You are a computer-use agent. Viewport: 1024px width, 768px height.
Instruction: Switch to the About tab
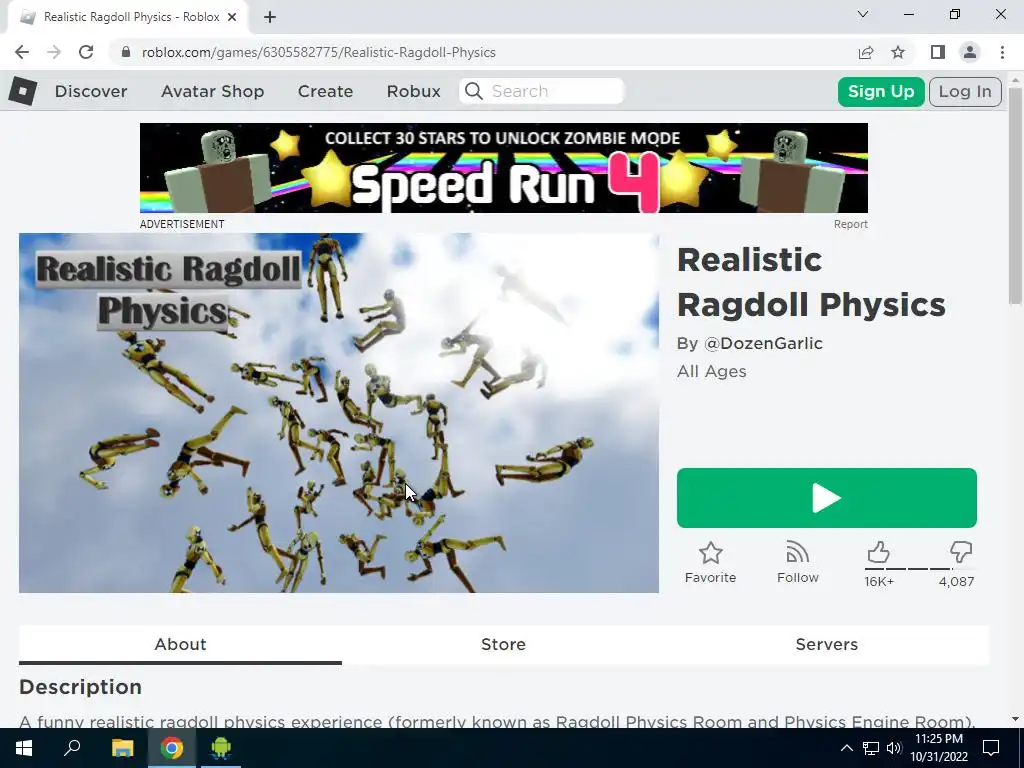click(x=180, y=645)
